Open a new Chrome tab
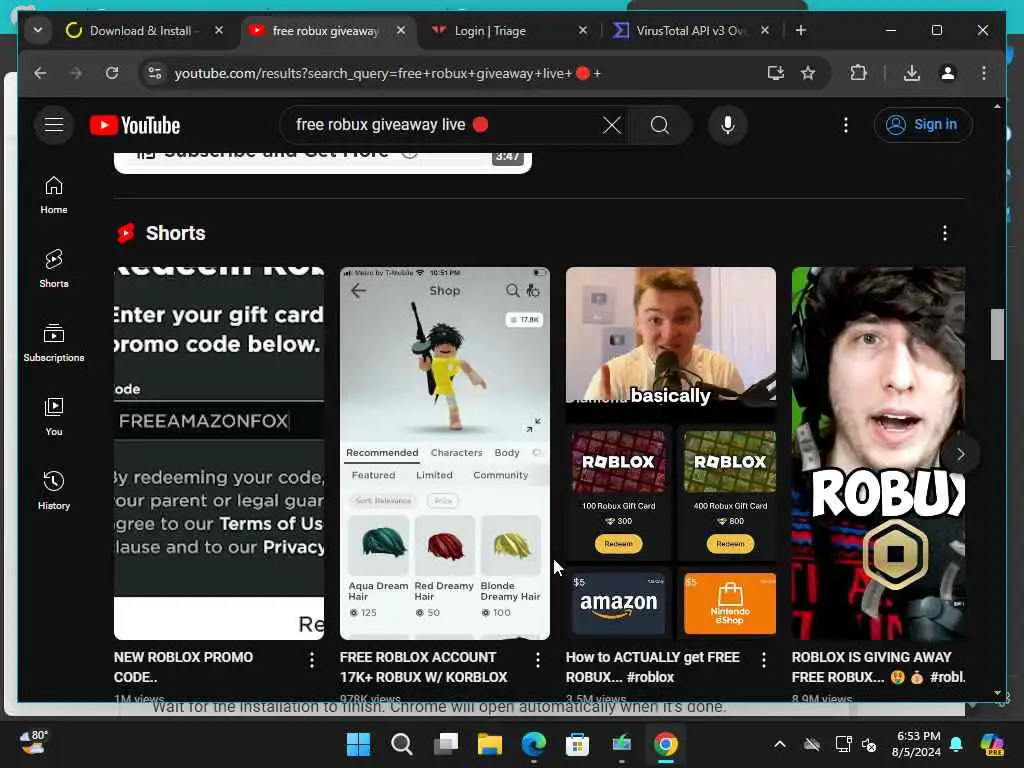Image resolution: width=1024 pixels, height=768 pixels. click(801, 30)
